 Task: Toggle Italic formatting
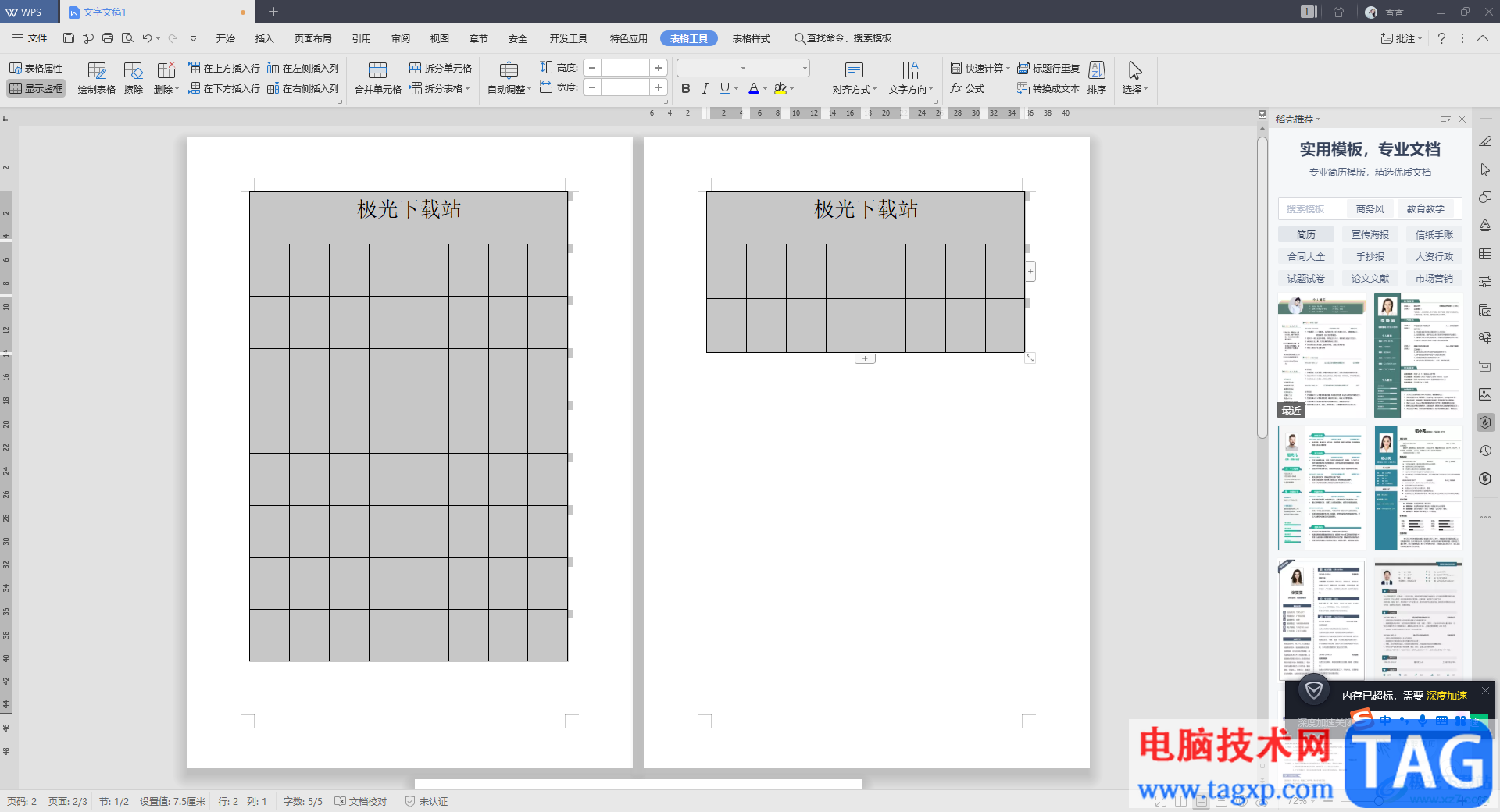coord(705,88)
